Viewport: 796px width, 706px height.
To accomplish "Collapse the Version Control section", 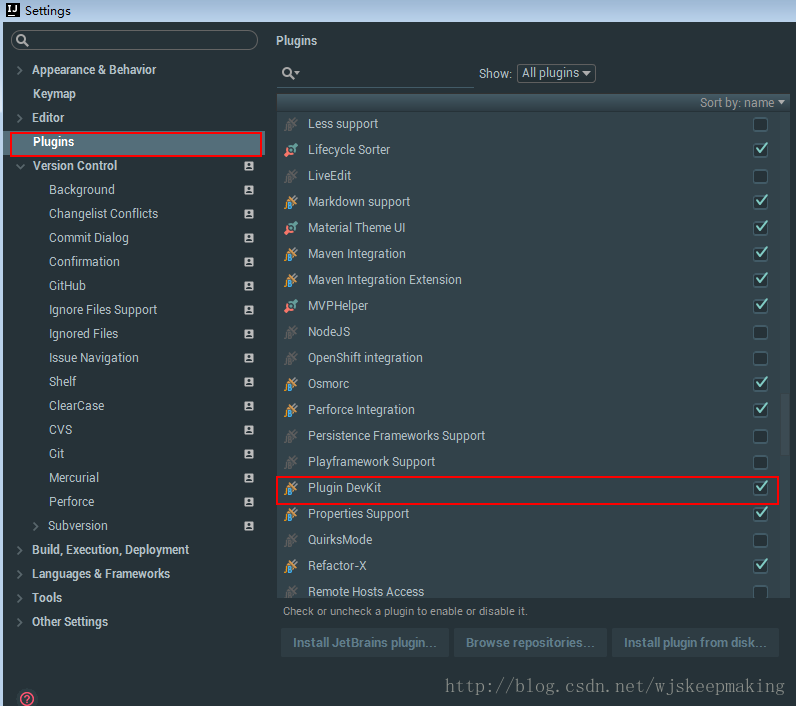I will (20, 166).
